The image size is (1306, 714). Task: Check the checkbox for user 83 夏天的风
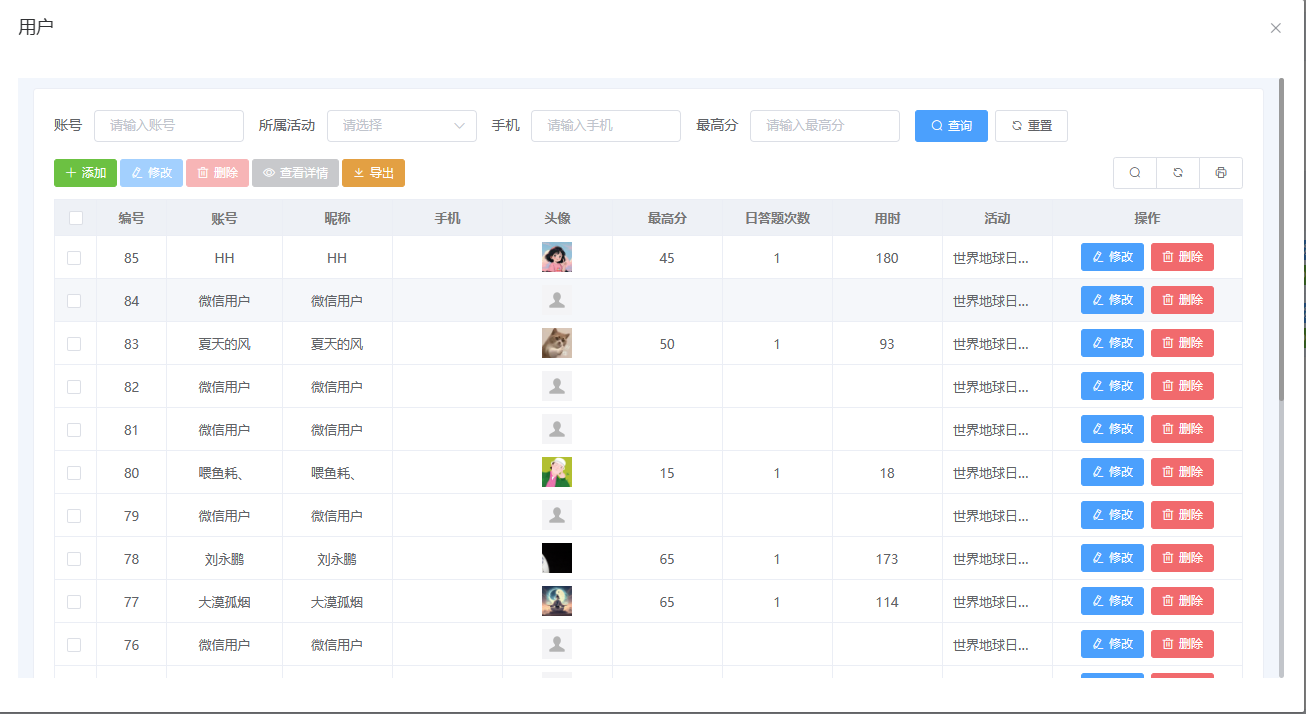click(75, 343)
